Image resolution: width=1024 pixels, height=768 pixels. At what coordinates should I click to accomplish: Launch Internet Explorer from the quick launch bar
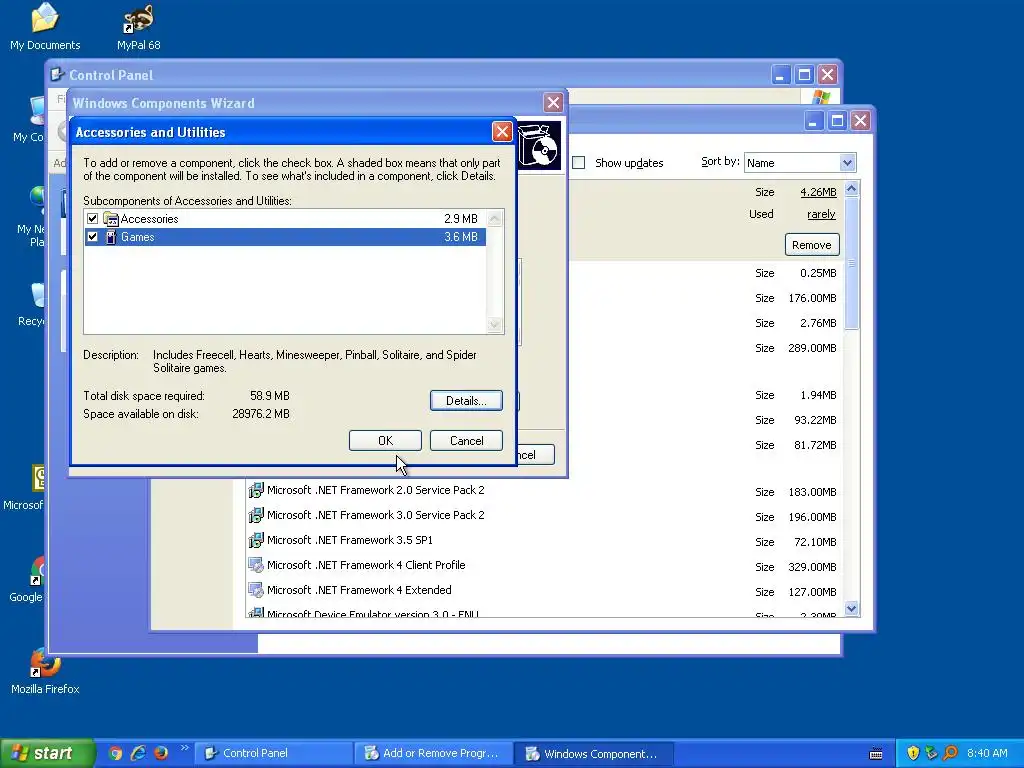coord(138,753)
